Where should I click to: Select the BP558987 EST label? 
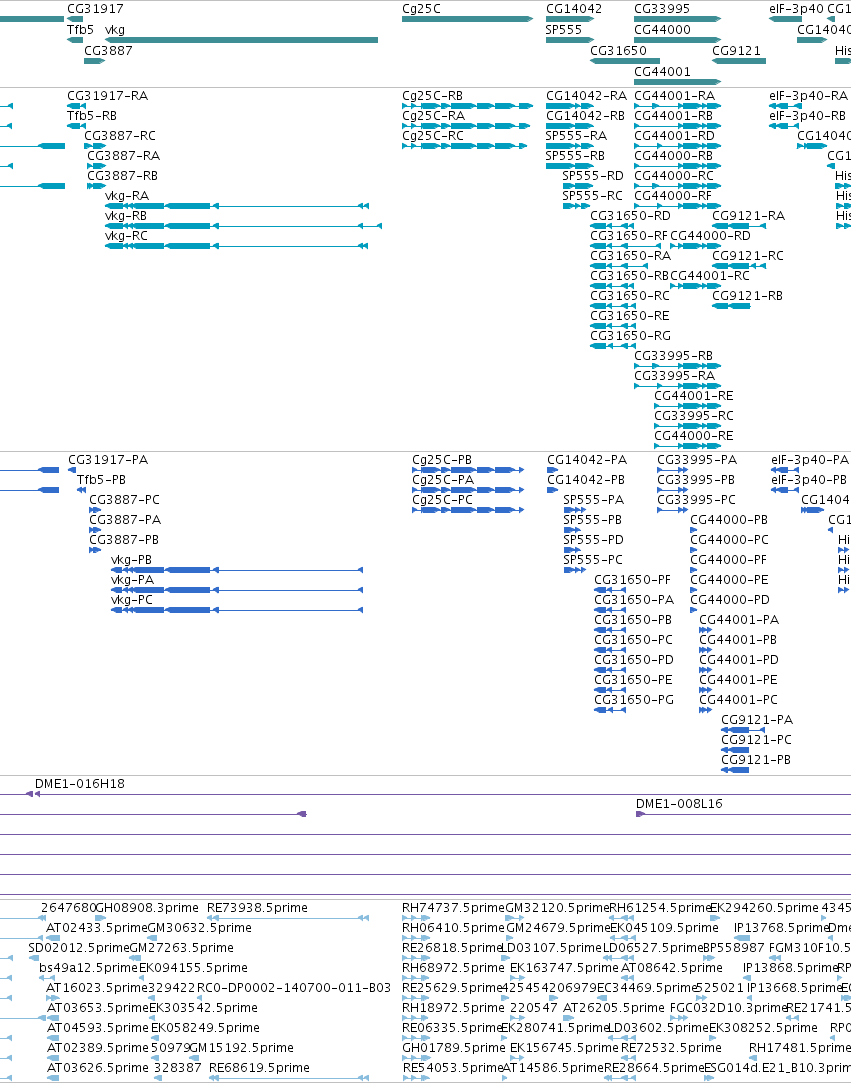coord(734,948)
